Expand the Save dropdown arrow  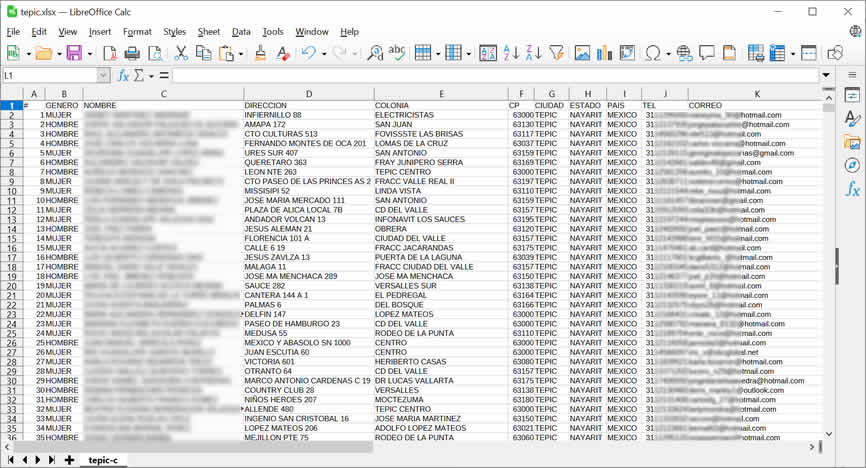[x=90, y=54]
